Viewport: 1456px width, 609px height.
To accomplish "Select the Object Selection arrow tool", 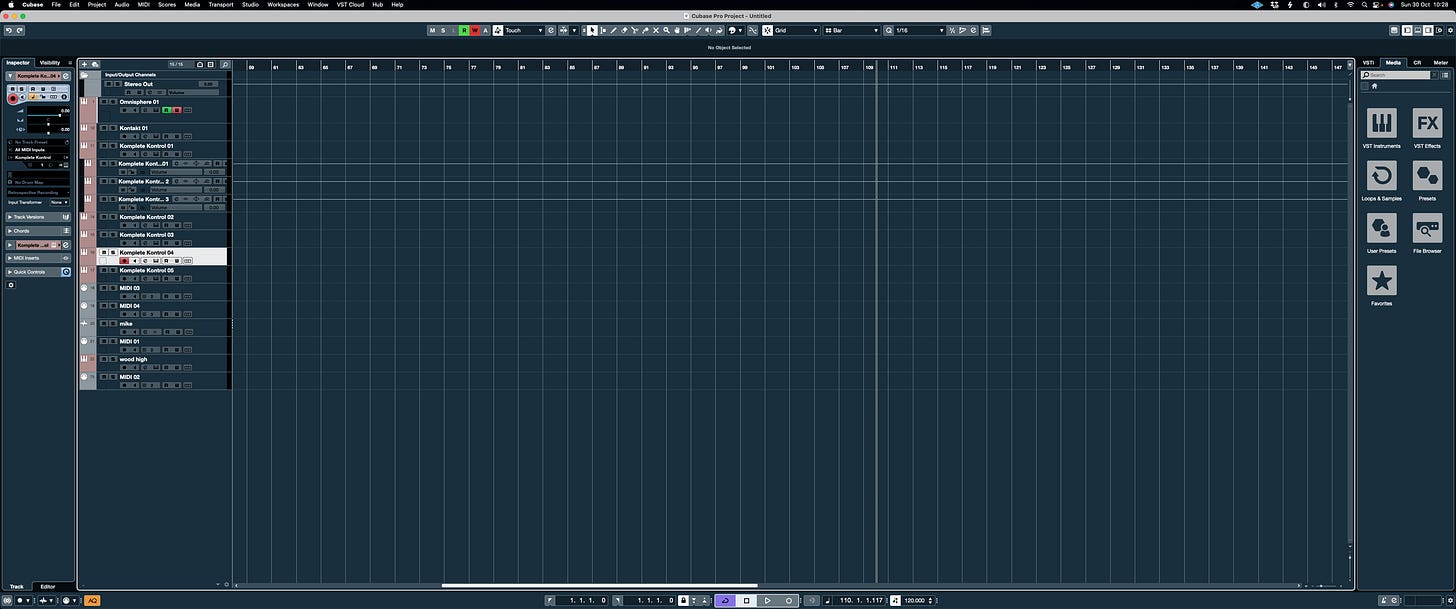I will tap(591, 31).
